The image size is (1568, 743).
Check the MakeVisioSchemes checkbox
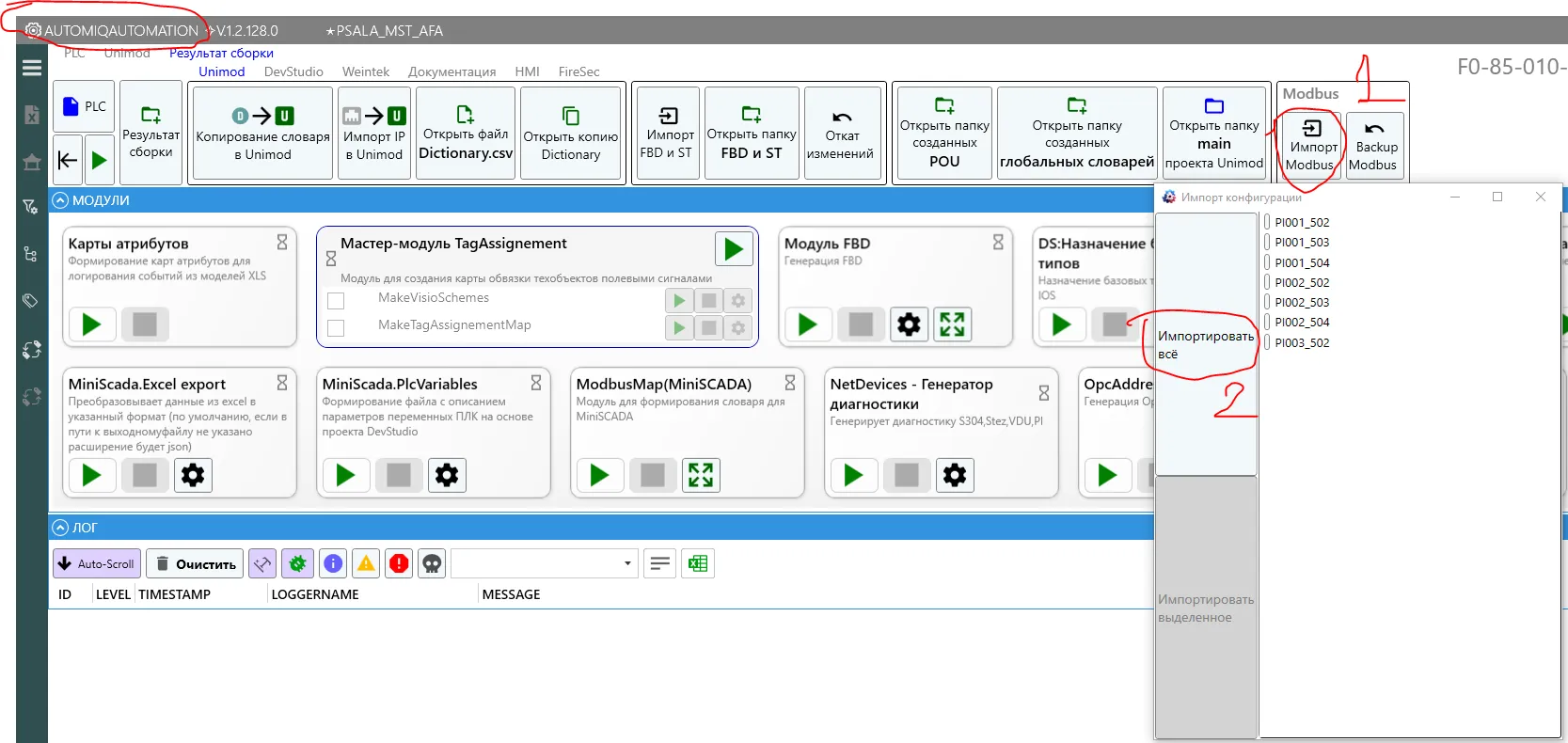coord(336,301)
